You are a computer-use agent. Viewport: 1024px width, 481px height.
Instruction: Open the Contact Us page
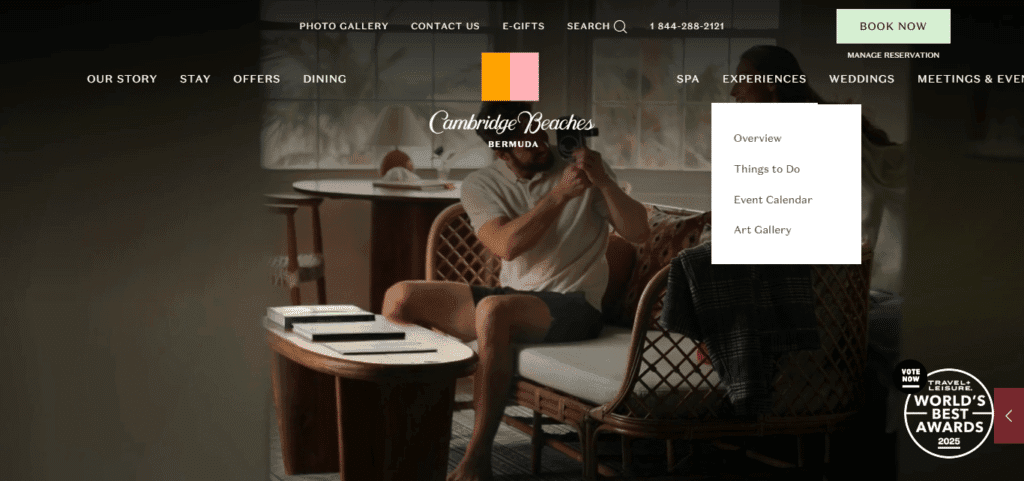tap(445, 27)
